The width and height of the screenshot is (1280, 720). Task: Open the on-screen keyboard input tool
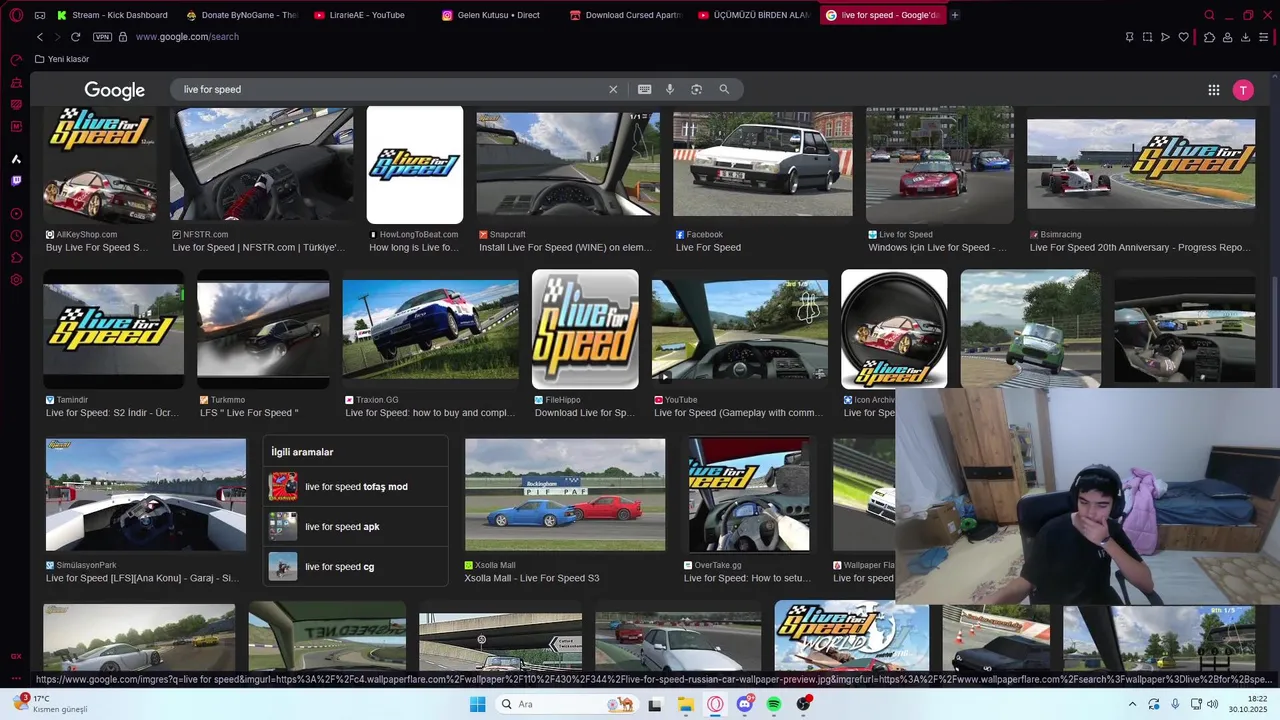[x=645, y=89]
